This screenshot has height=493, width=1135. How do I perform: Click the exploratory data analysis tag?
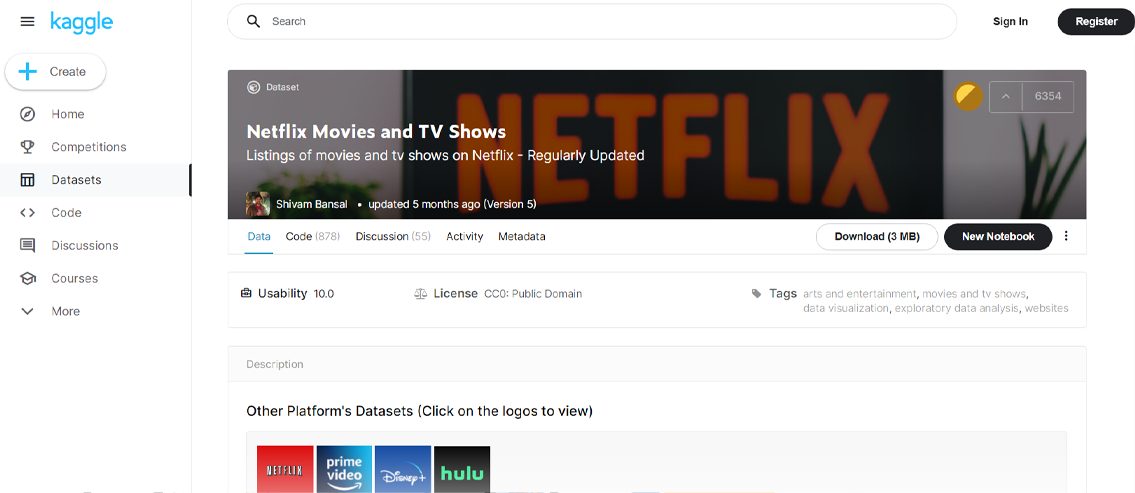[x=956, y=308]
